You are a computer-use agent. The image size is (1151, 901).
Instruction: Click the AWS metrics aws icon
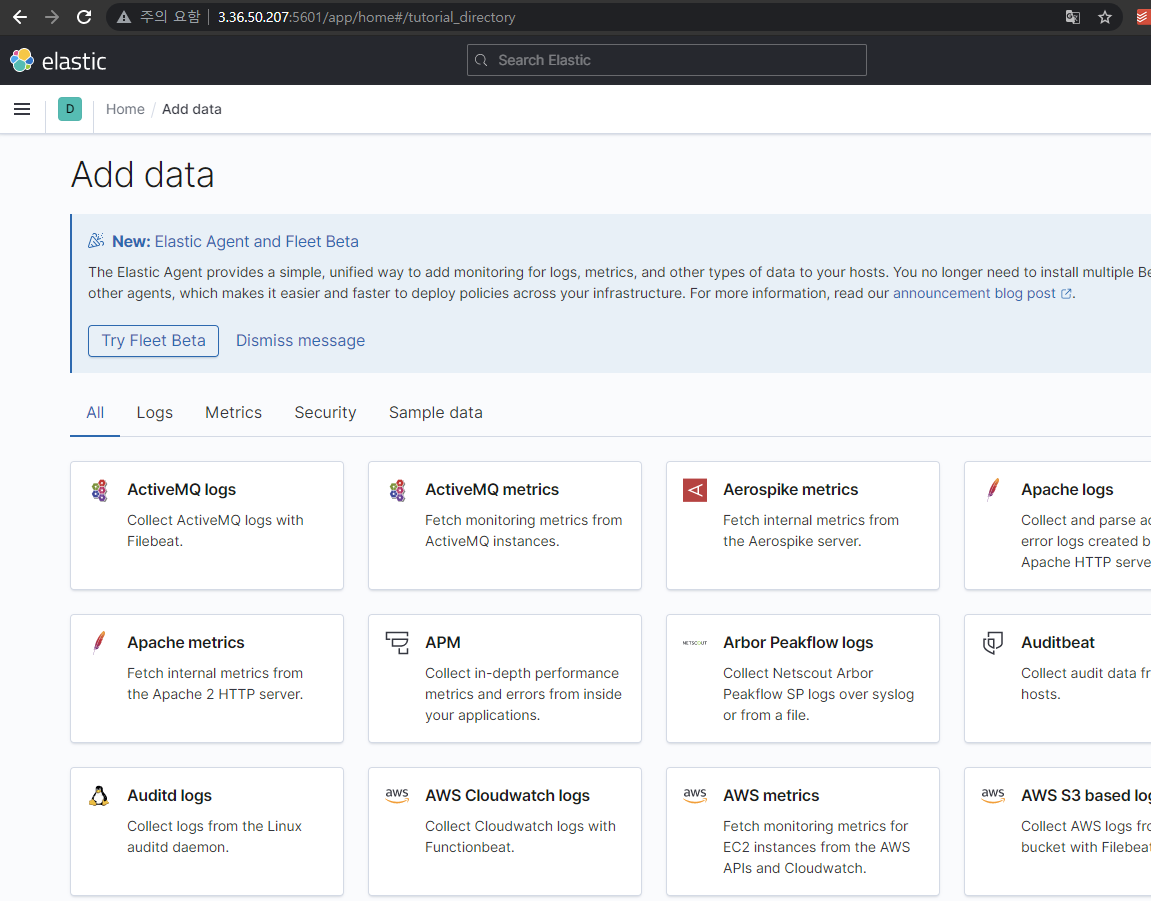coord(695,795)
